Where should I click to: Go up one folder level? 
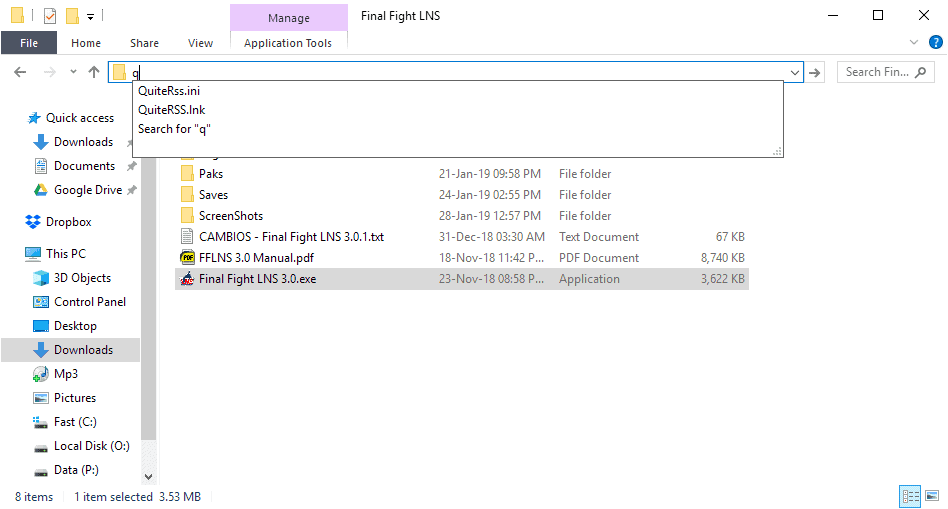94,73
